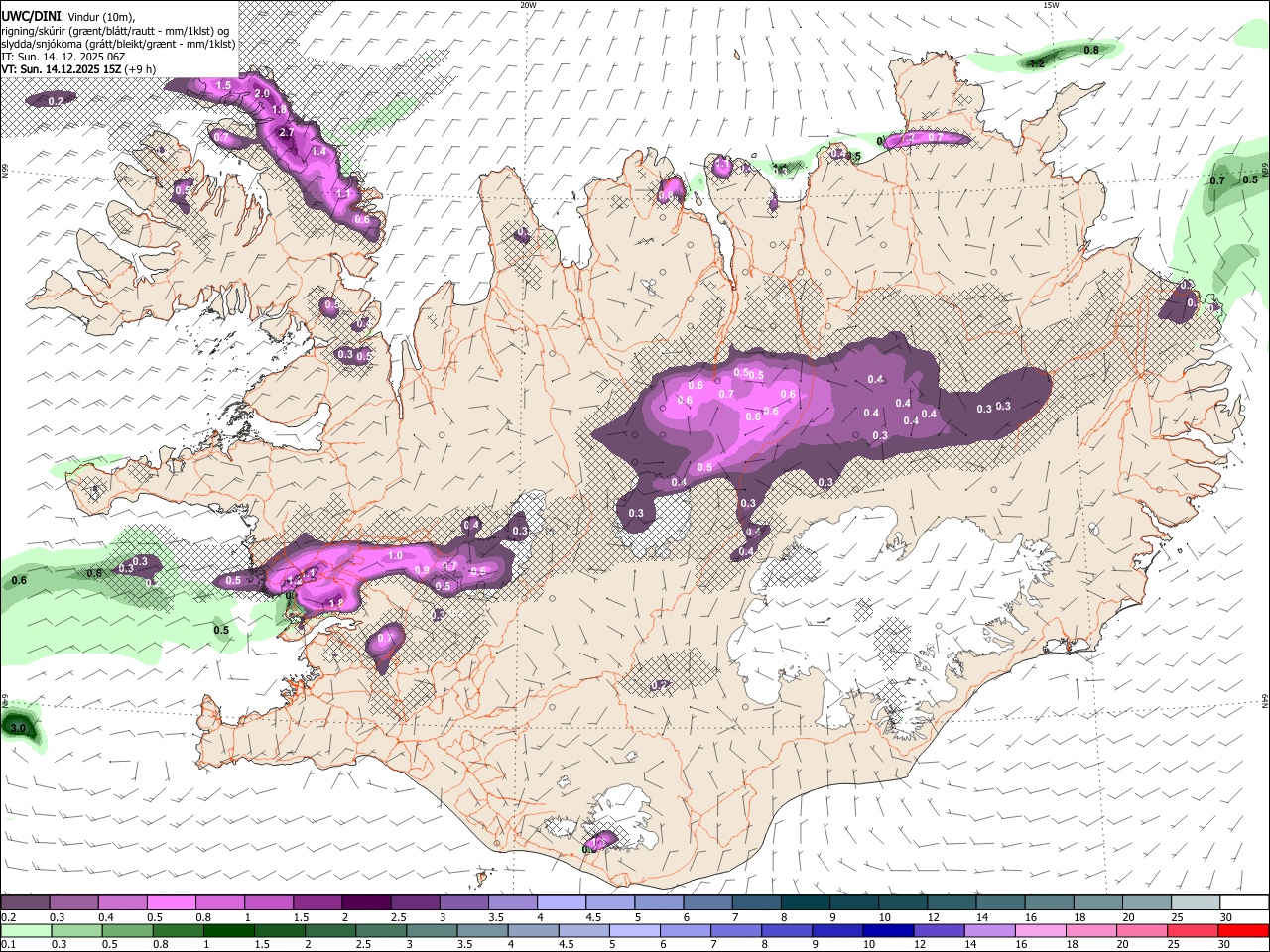The image size is (1270, 952).
Task: Click the grey-teal 3–3.5 swatch in bottom legend row
Action: tap(431, 930)
